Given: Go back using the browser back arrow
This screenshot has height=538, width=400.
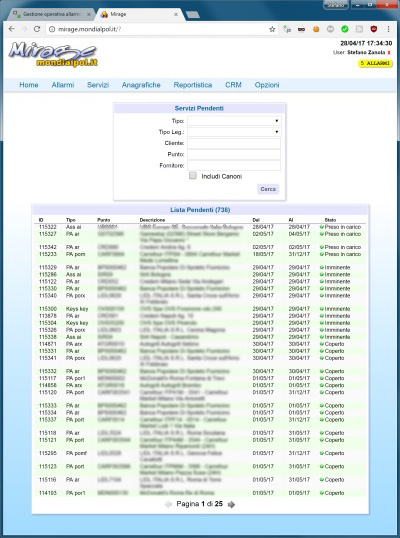Looking at the screenshot, I should pyautogui.click(x=12, y=29).
